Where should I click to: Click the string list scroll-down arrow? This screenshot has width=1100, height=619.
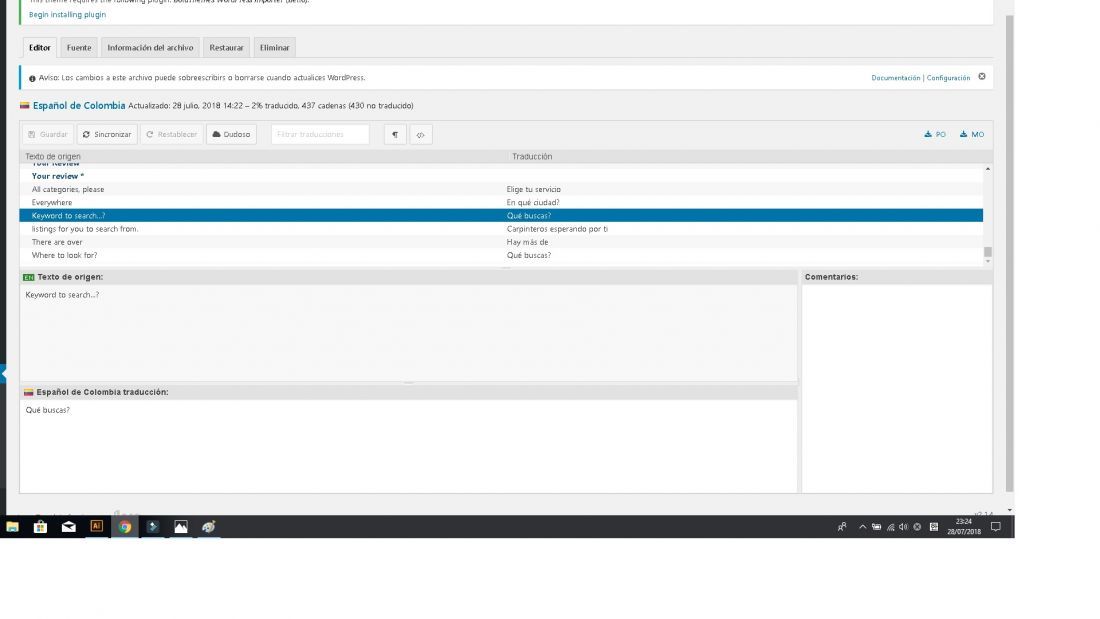click(x=988, y=262)
